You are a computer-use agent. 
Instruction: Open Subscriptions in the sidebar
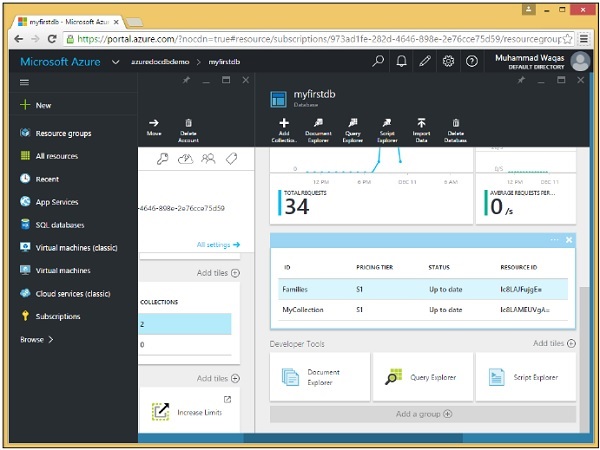(50, 316)
